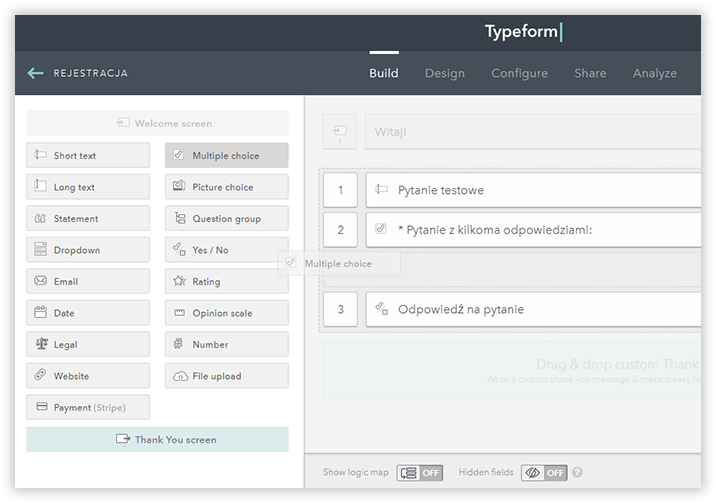Open the Witaj! welcome screen field
Screen dimensions: 716x503
point(533,131)
